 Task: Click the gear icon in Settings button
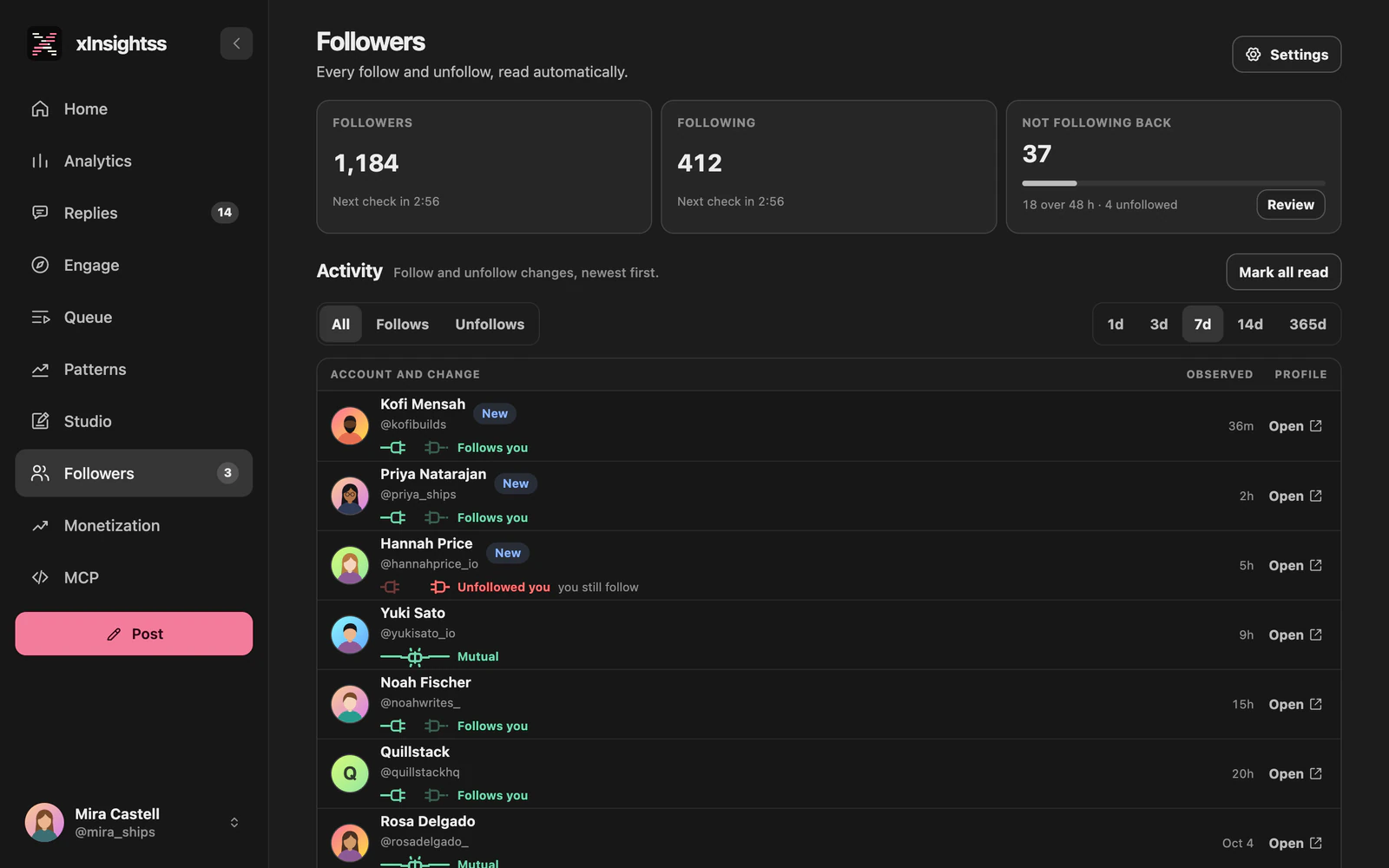[x=1254, y=54]
